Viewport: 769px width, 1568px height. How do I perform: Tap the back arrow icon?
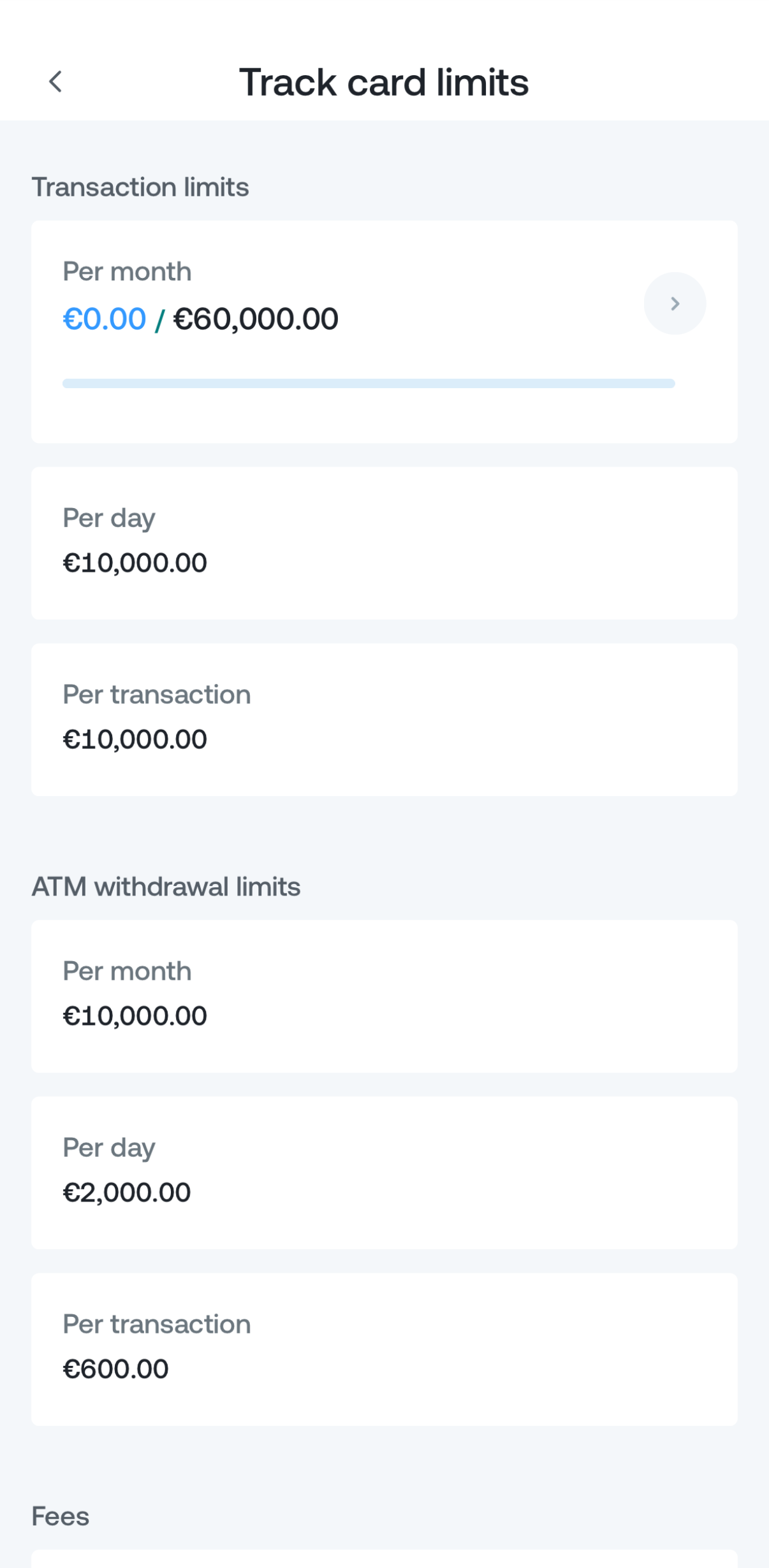[x=55, y=82]
